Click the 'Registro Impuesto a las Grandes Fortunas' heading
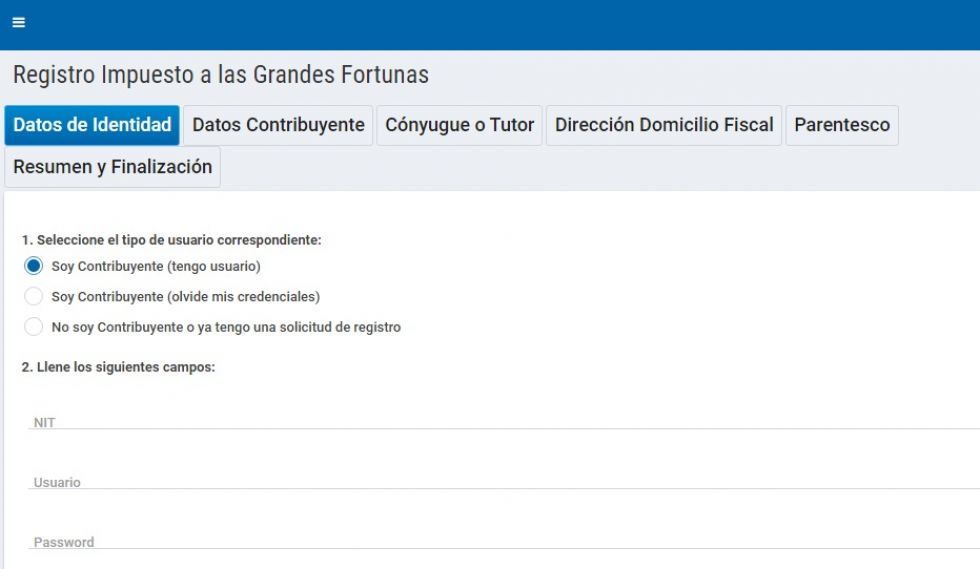This screenshot has height=569, width=980. pyautogui.click(x=220, y=75)
